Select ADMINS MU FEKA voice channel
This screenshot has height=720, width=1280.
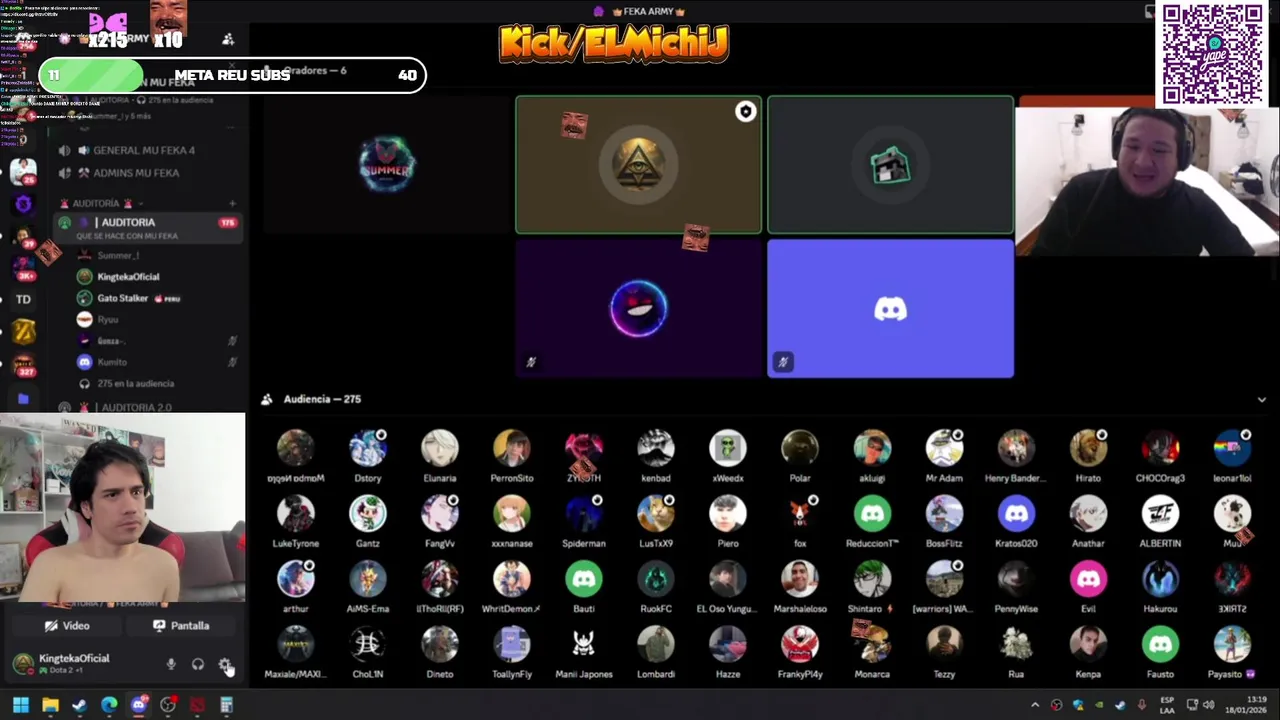click(x=136, y=173)
